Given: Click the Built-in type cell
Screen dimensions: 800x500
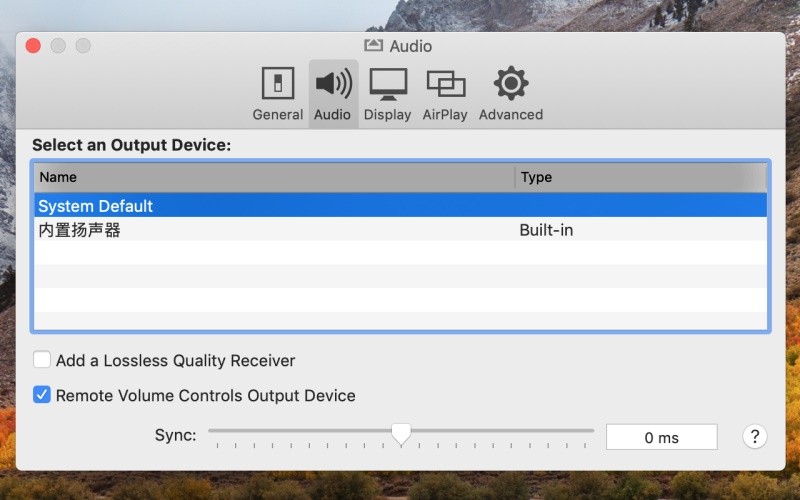Looking at the screenshot, I should [x=546, y=230].
